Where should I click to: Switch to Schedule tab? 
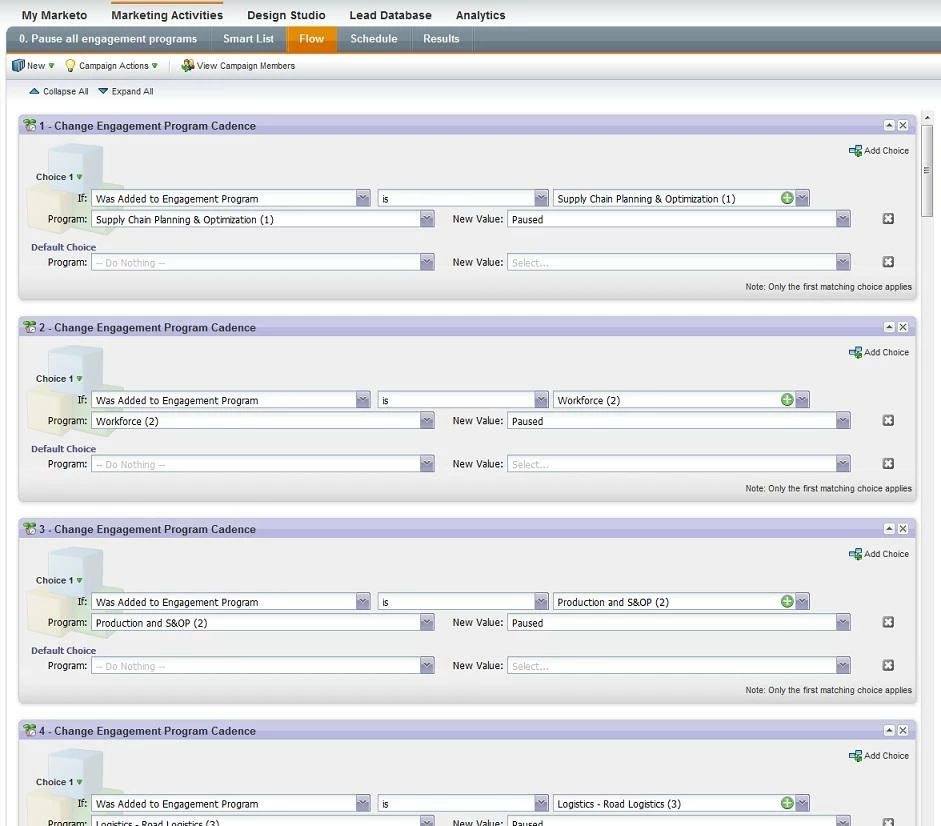click(374, 39)
